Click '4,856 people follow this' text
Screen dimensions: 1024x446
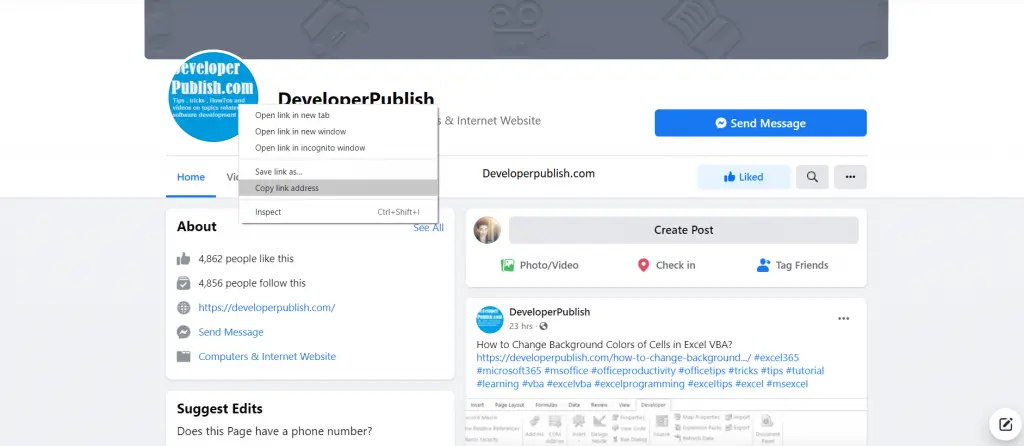[252, 283]
